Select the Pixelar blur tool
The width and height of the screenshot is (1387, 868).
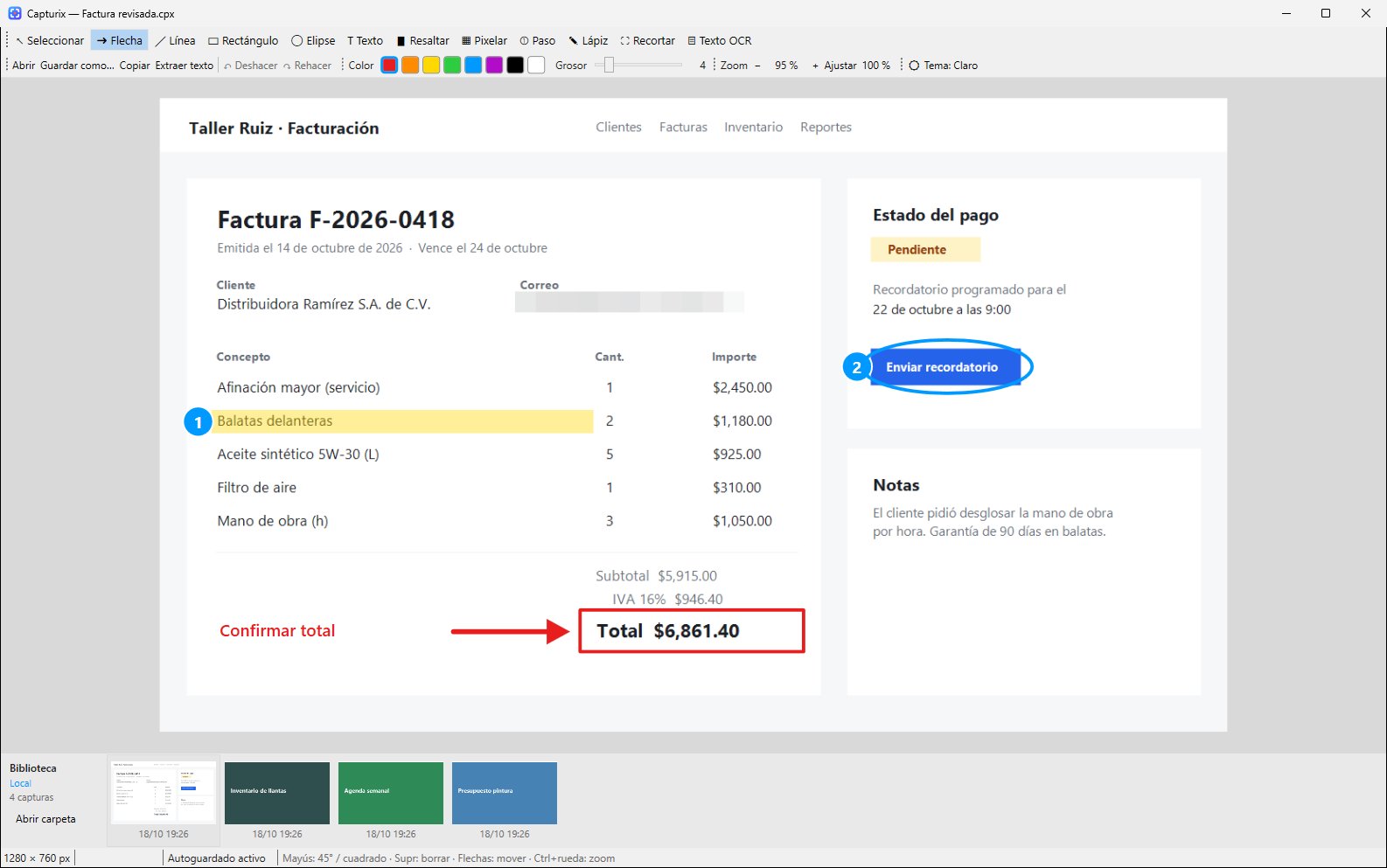pos(484,40)
